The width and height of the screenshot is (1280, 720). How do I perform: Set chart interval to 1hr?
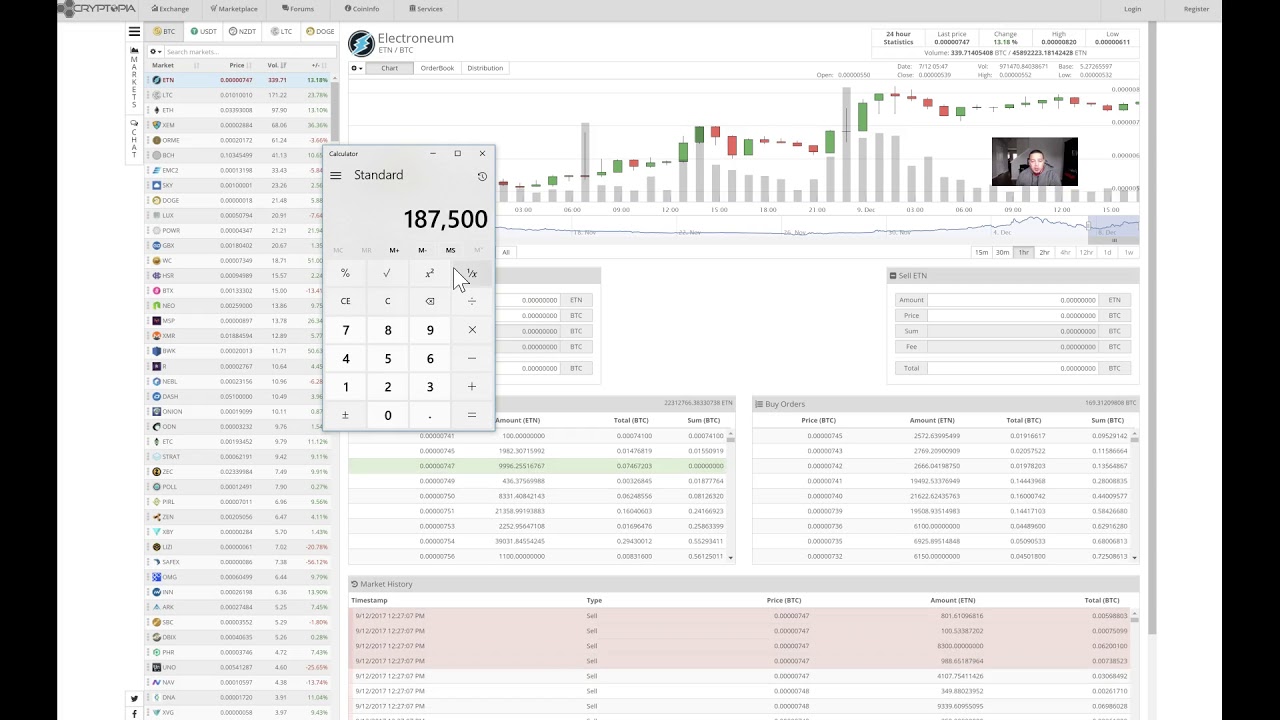click(x=1024, y=252)
